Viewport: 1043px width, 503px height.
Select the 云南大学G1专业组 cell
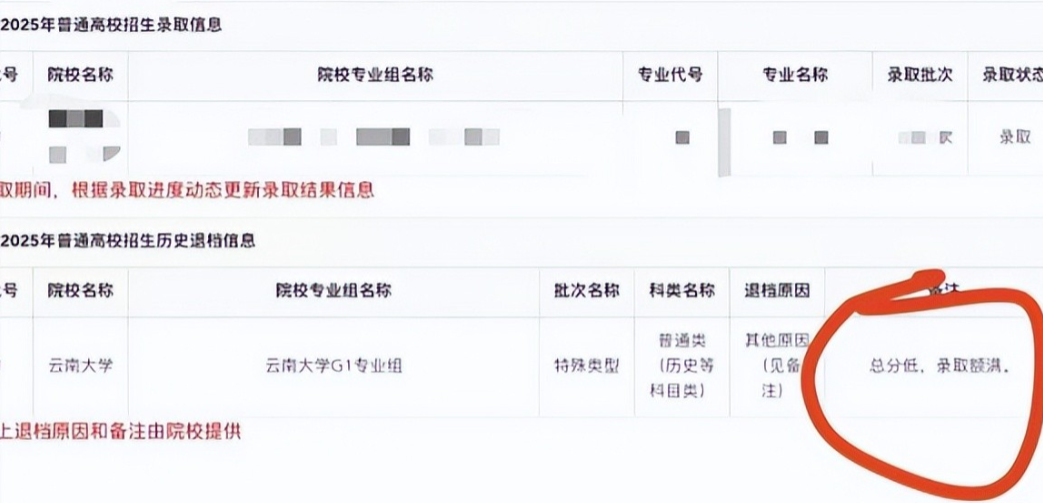333,365
